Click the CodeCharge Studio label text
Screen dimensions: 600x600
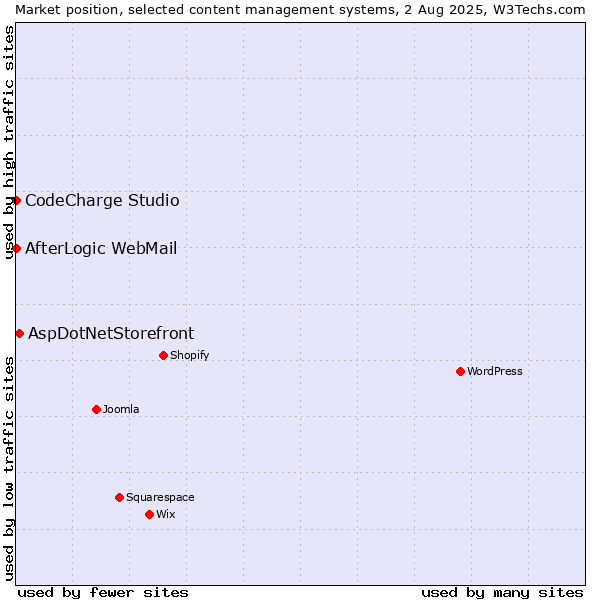click(x=102, y=201)
